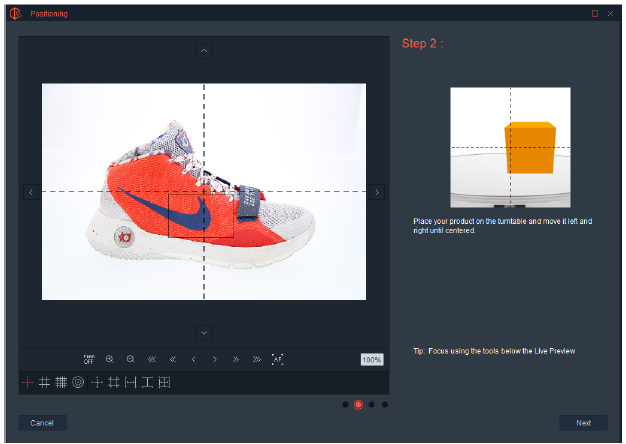Select the red crosshair overlay icon
This screenshot has height=444, width=626.
point(28,383)
